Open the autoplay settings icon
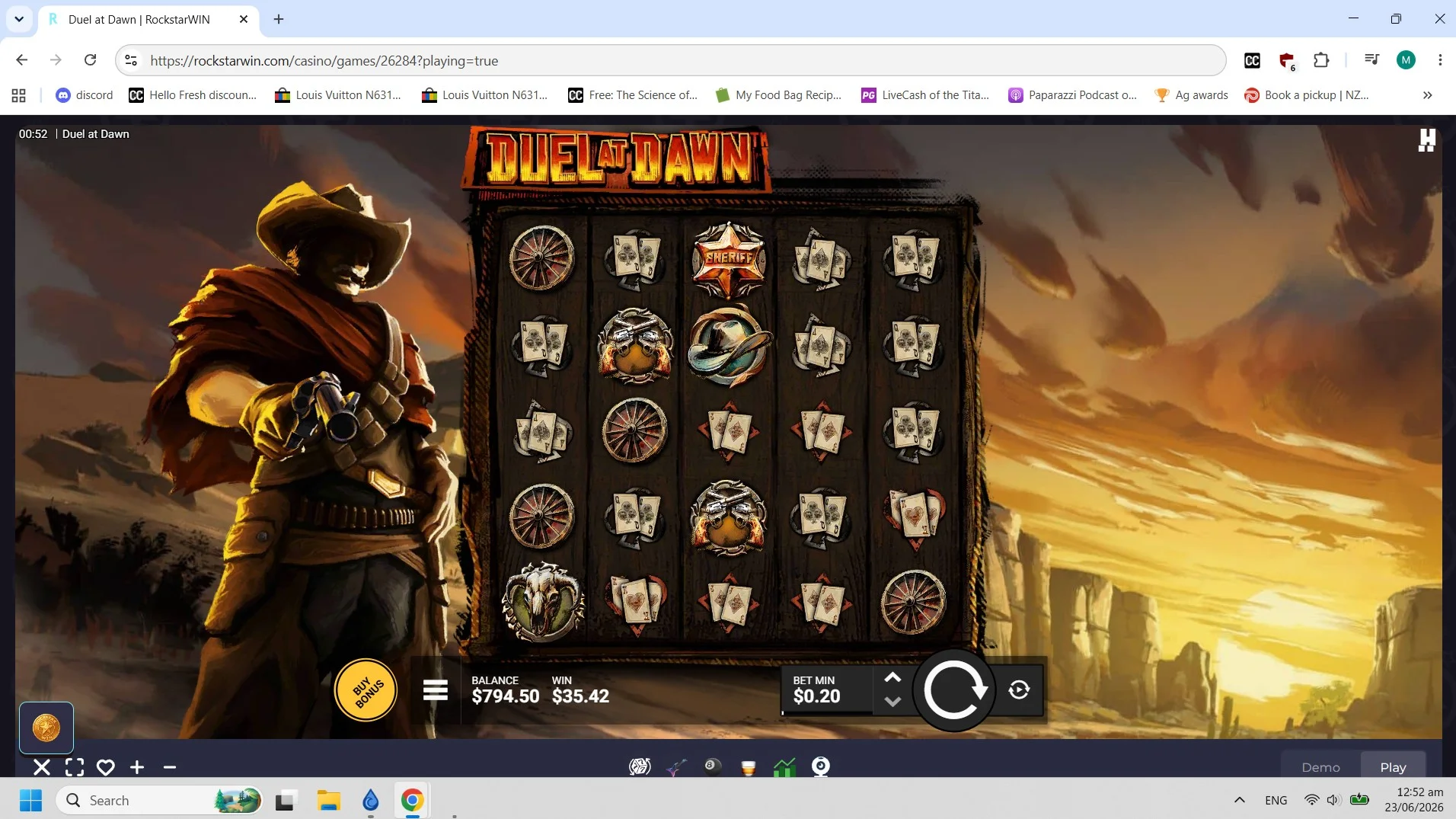Screen dimensions: 1456x819 (1019, 690)
